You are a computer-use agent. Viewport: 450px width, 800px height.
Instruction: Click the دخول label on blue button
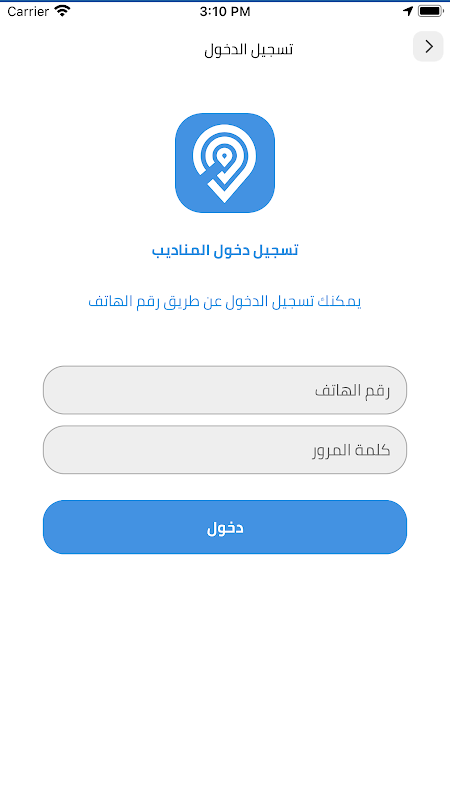tap(225, 528)
